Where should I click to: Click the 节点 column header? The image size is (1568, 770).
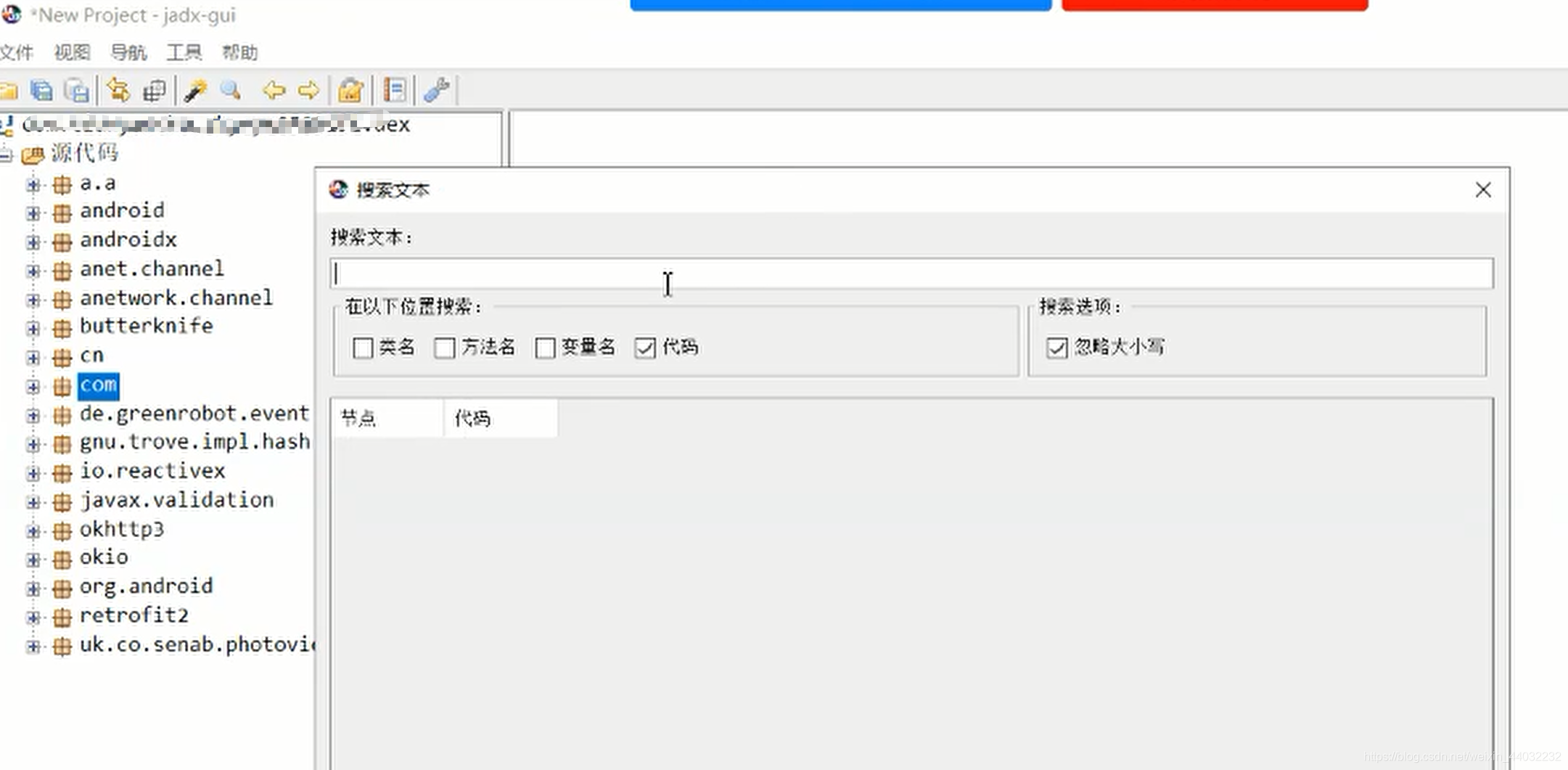tap(387, 418)
